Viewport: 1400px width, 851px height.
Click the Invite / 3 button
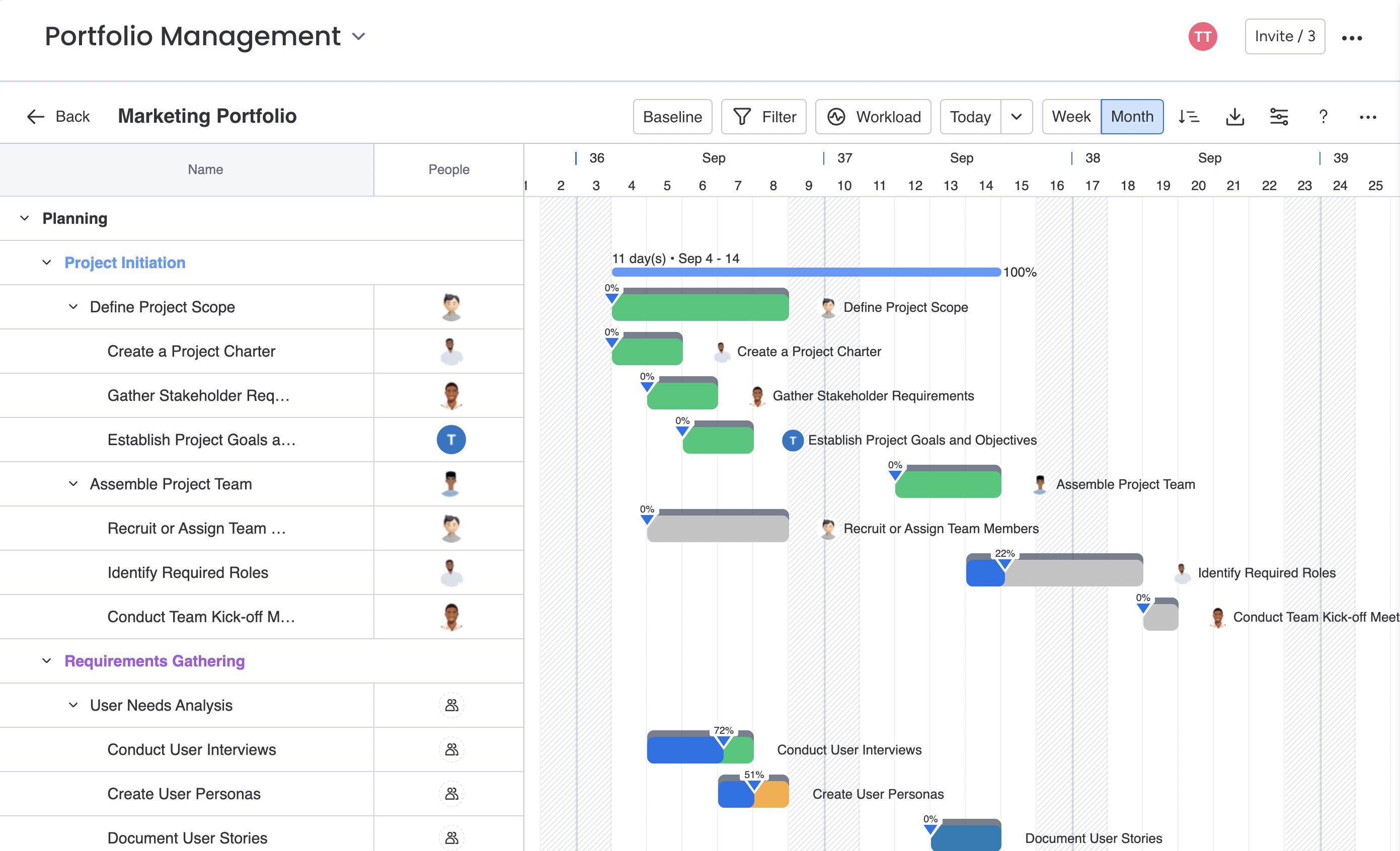click(1285, 37)
